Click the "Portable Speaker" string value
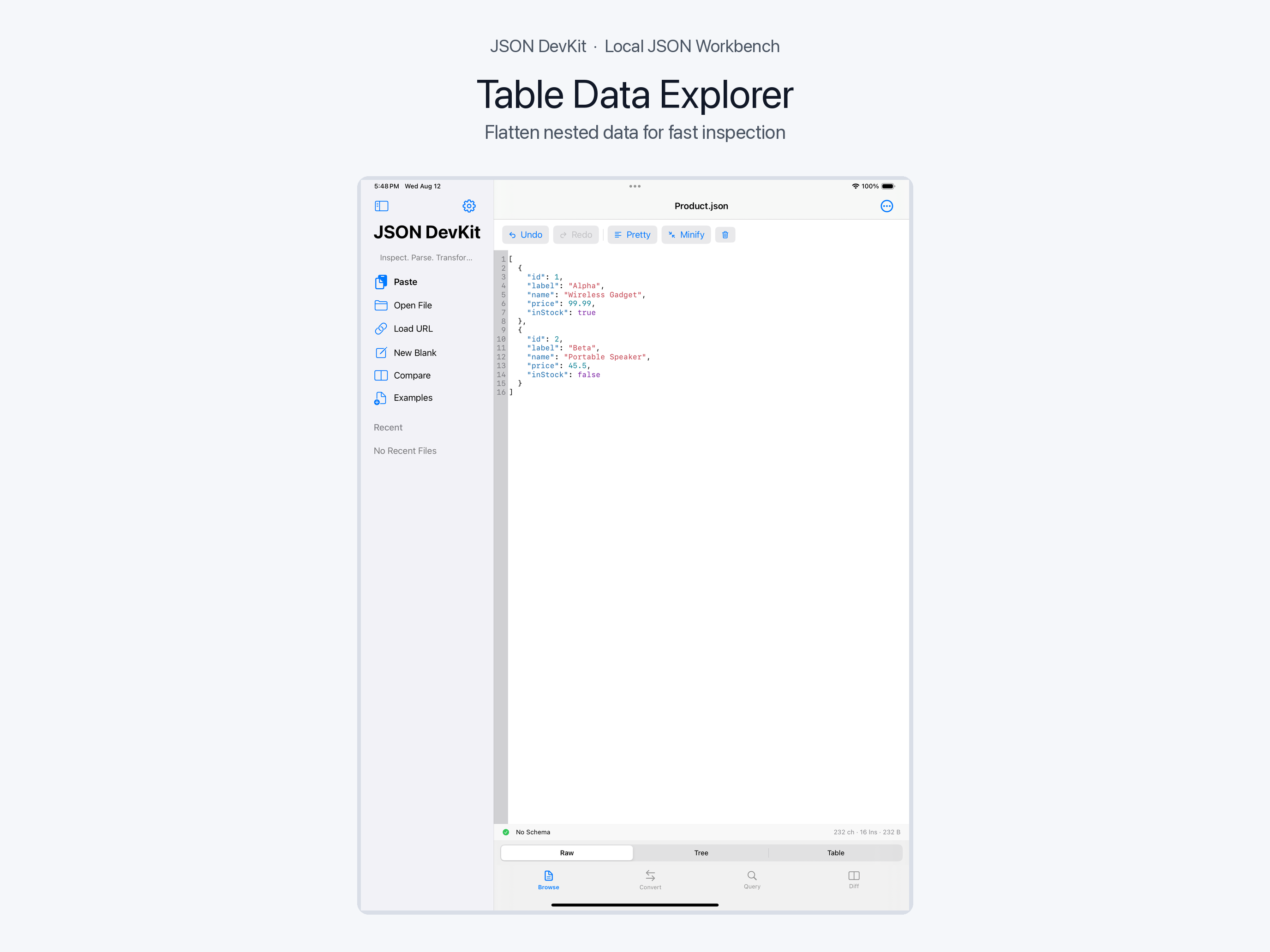 click(x=605, y=357)
